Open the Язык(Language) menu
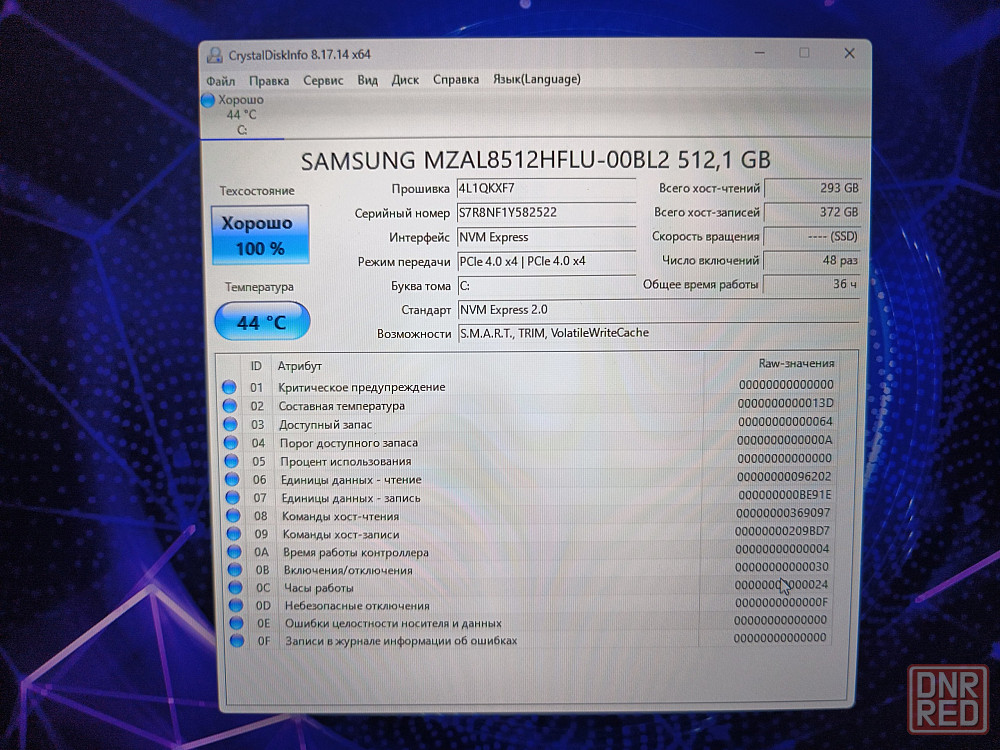Screen dimensions: 1000x750 click(x=536, y=79)
